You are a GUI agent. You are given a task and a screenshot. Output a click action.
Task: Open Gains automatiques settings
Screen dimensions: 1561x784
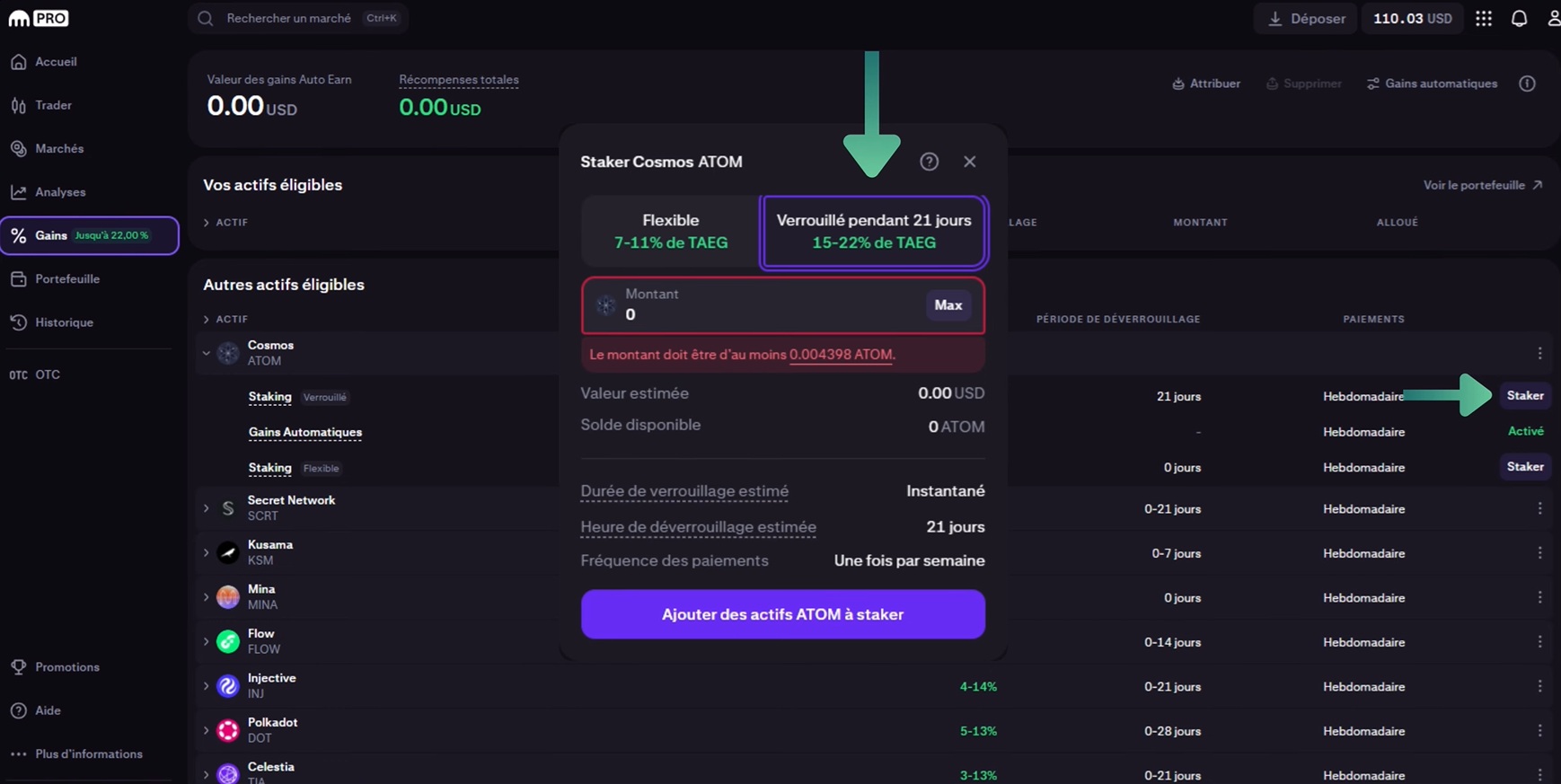(x=1432, y=84)
